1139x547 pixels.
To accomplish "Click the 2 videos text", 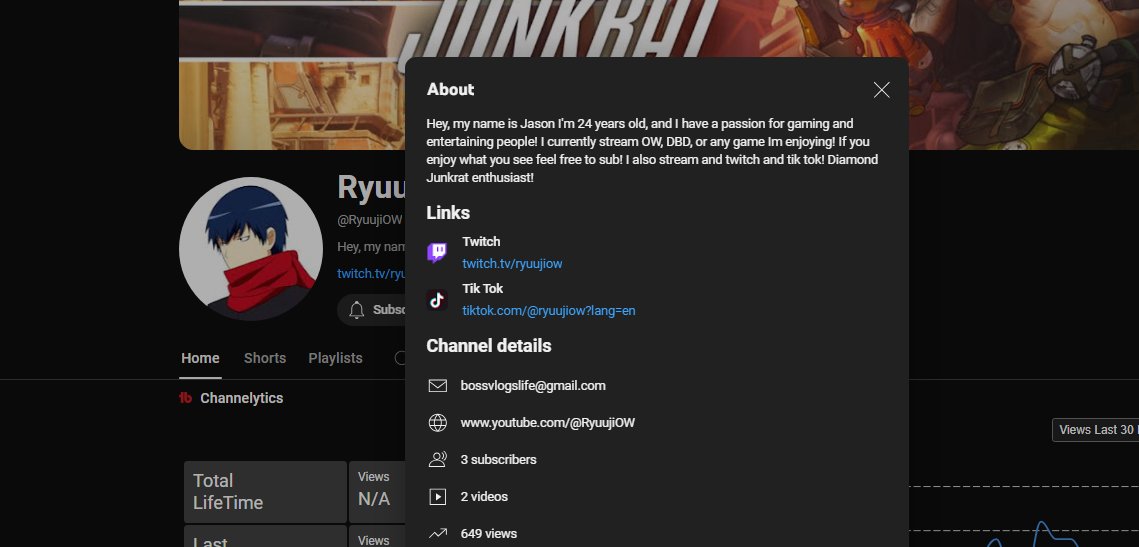I will [x=484, y=497].
